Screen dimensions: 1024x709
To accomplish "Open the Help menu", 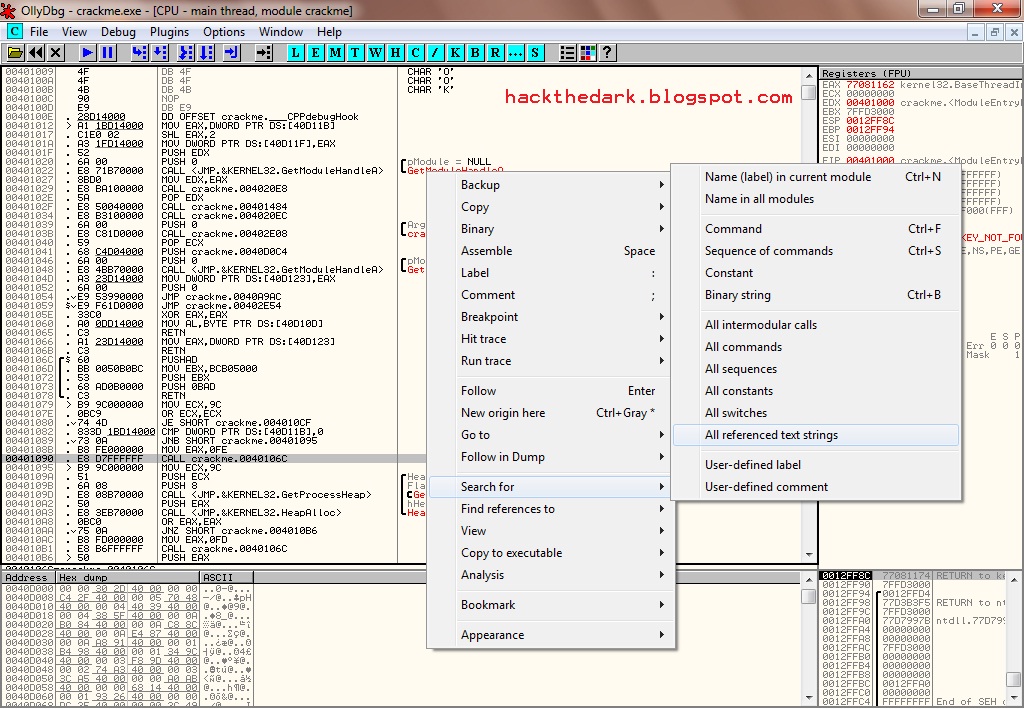I will click(x=329, y=32).
